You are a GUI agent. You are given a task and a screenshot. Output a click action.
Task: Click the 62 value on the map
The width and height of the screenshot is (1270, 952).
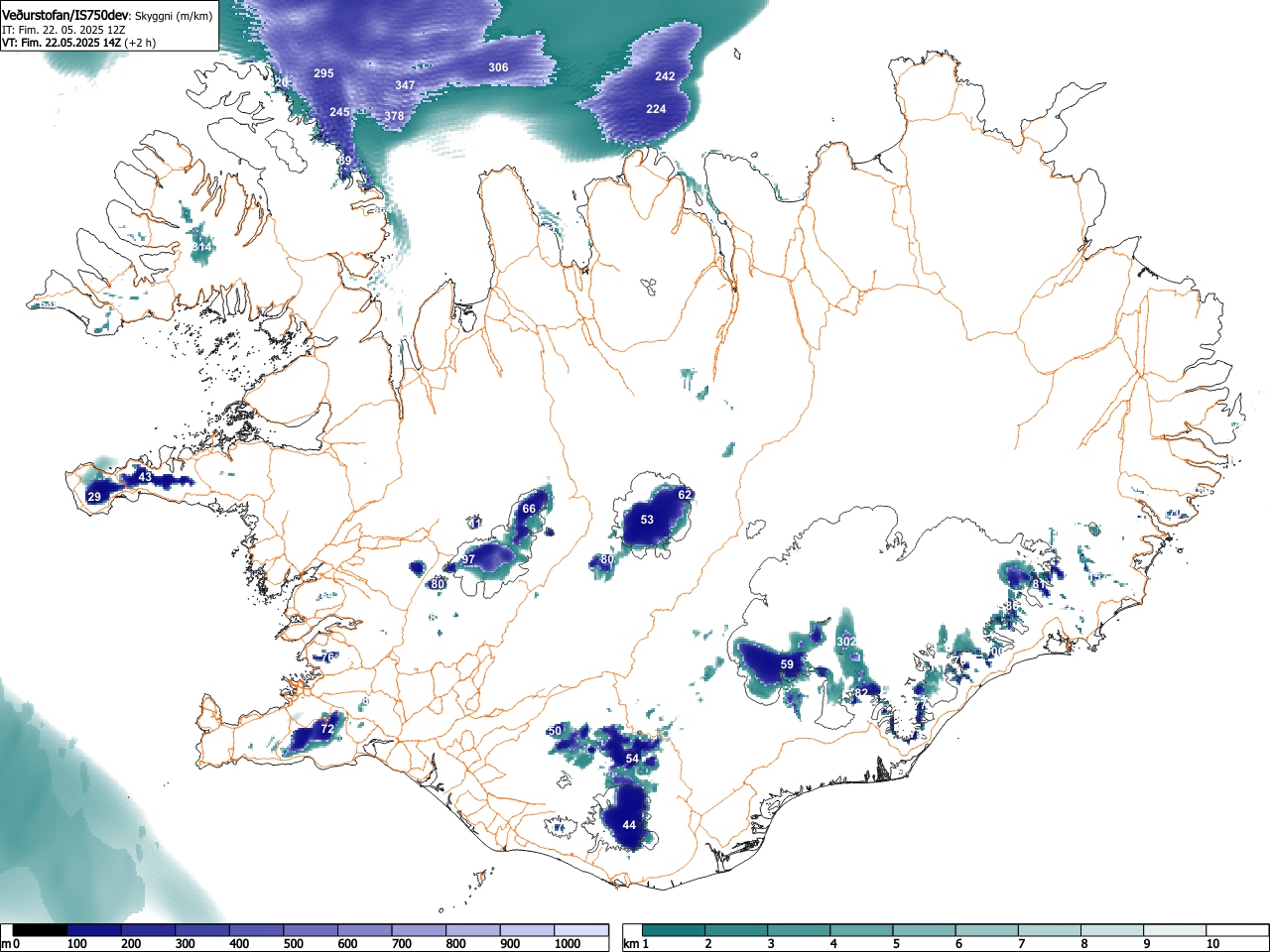point(685,494)
